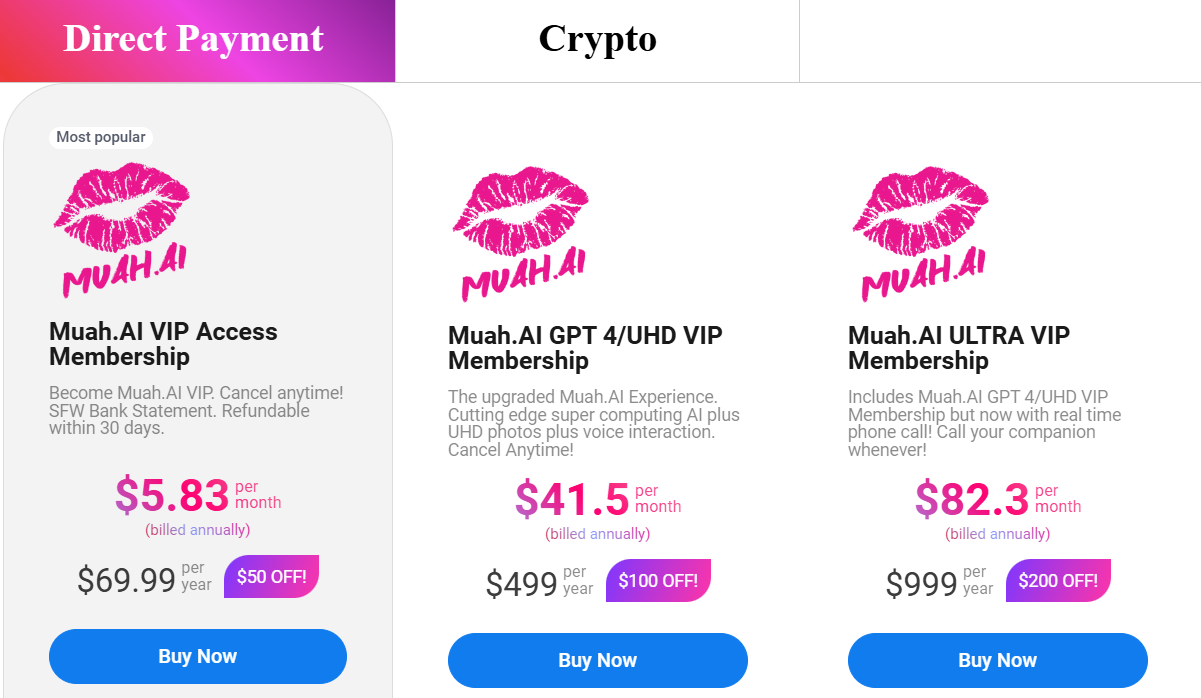The width and height of the screenshot is (1201, 698).
Task: Click the Muah.AI GPT 4/UHD VIP Membership title
Action: [585, 348]
